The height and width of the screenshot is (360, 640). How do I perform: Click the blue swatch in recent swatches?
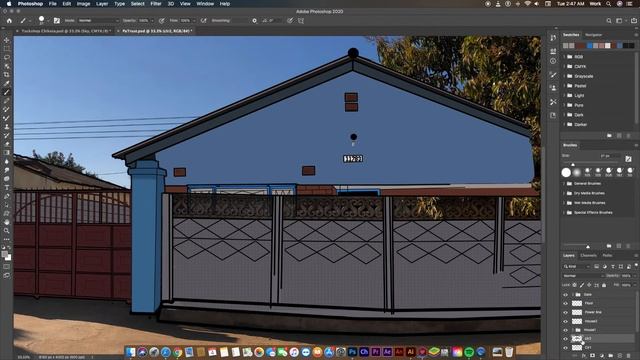[x=590, y=45]
